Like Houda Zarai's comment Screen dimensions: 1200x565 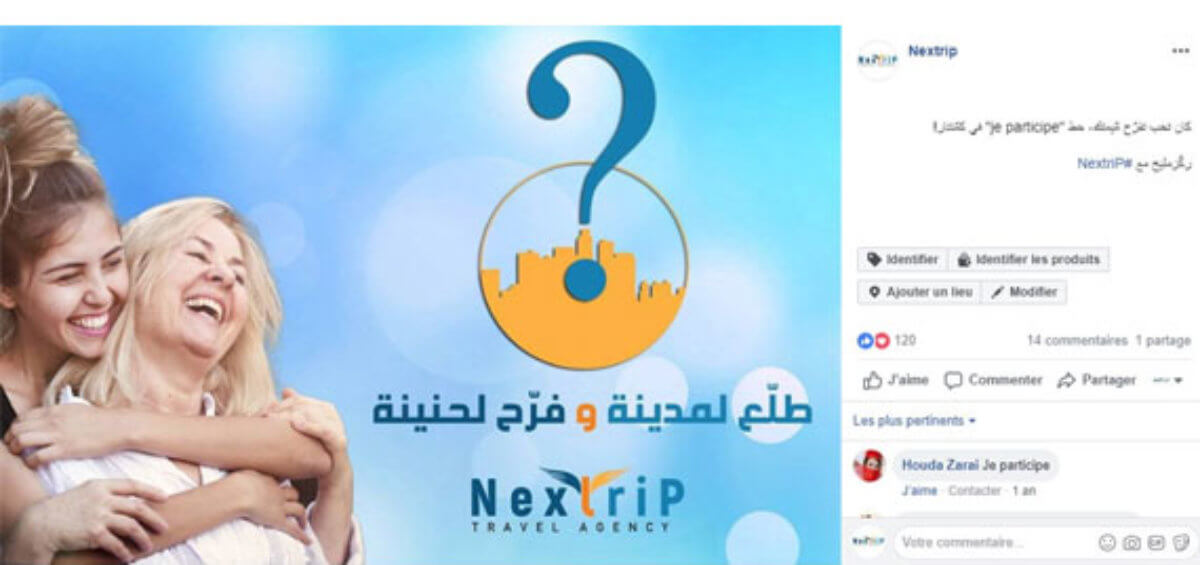click(919, 491)
